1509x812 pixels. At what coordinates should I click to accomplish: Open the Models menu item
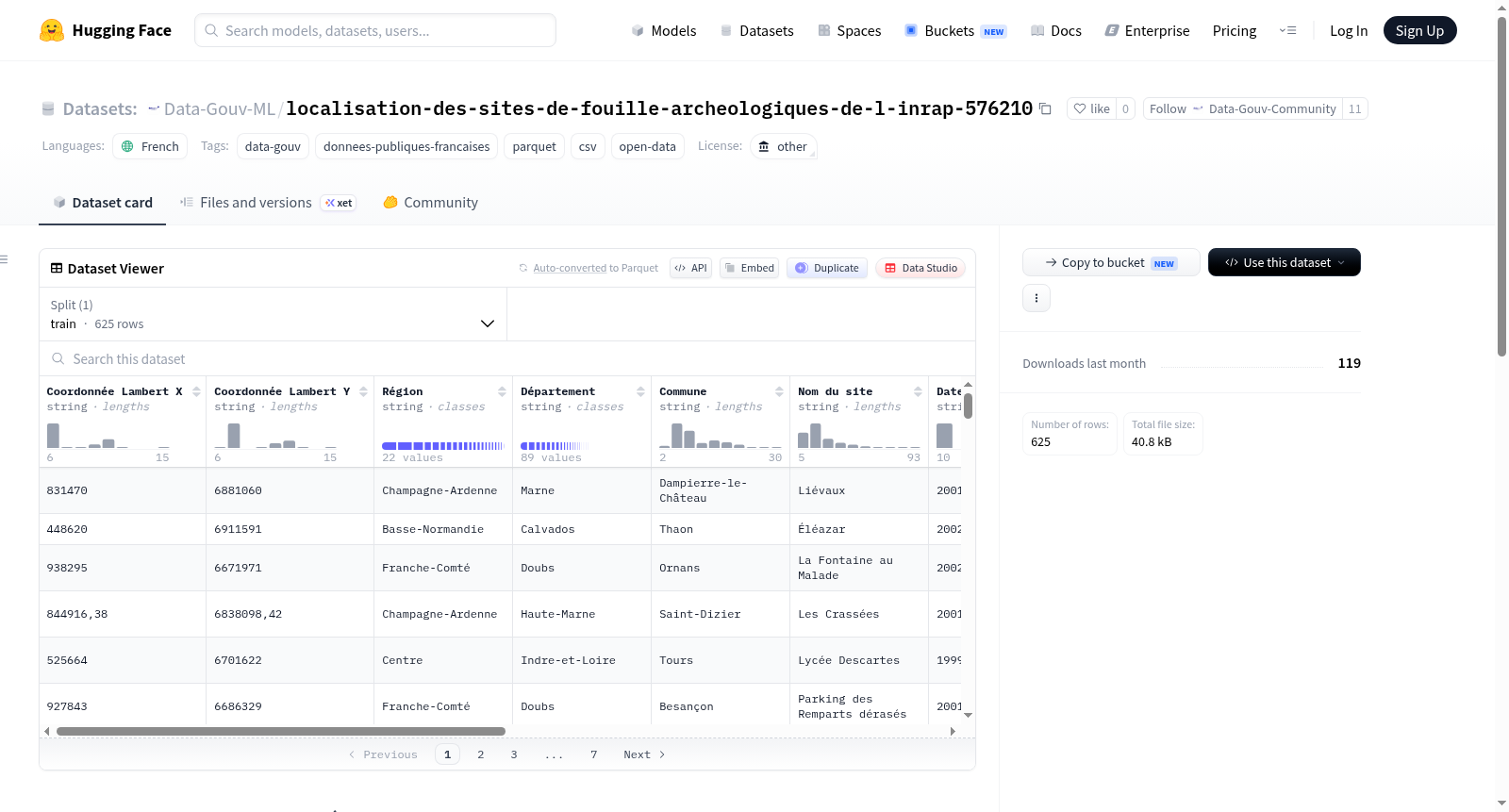click(x=663, y=30)
